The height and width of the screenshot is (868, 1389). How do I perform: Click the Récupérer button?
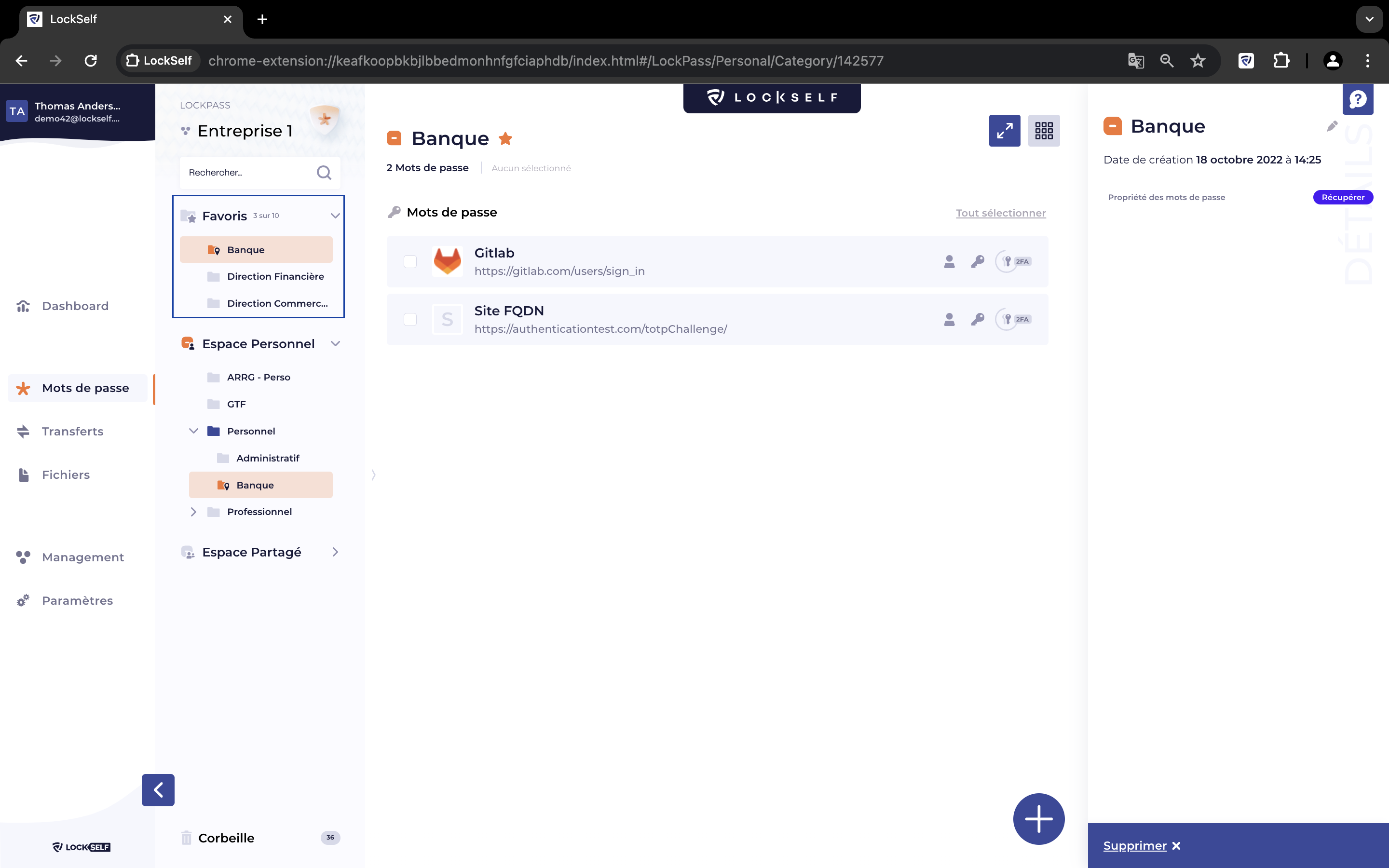tap(1343, 198)
